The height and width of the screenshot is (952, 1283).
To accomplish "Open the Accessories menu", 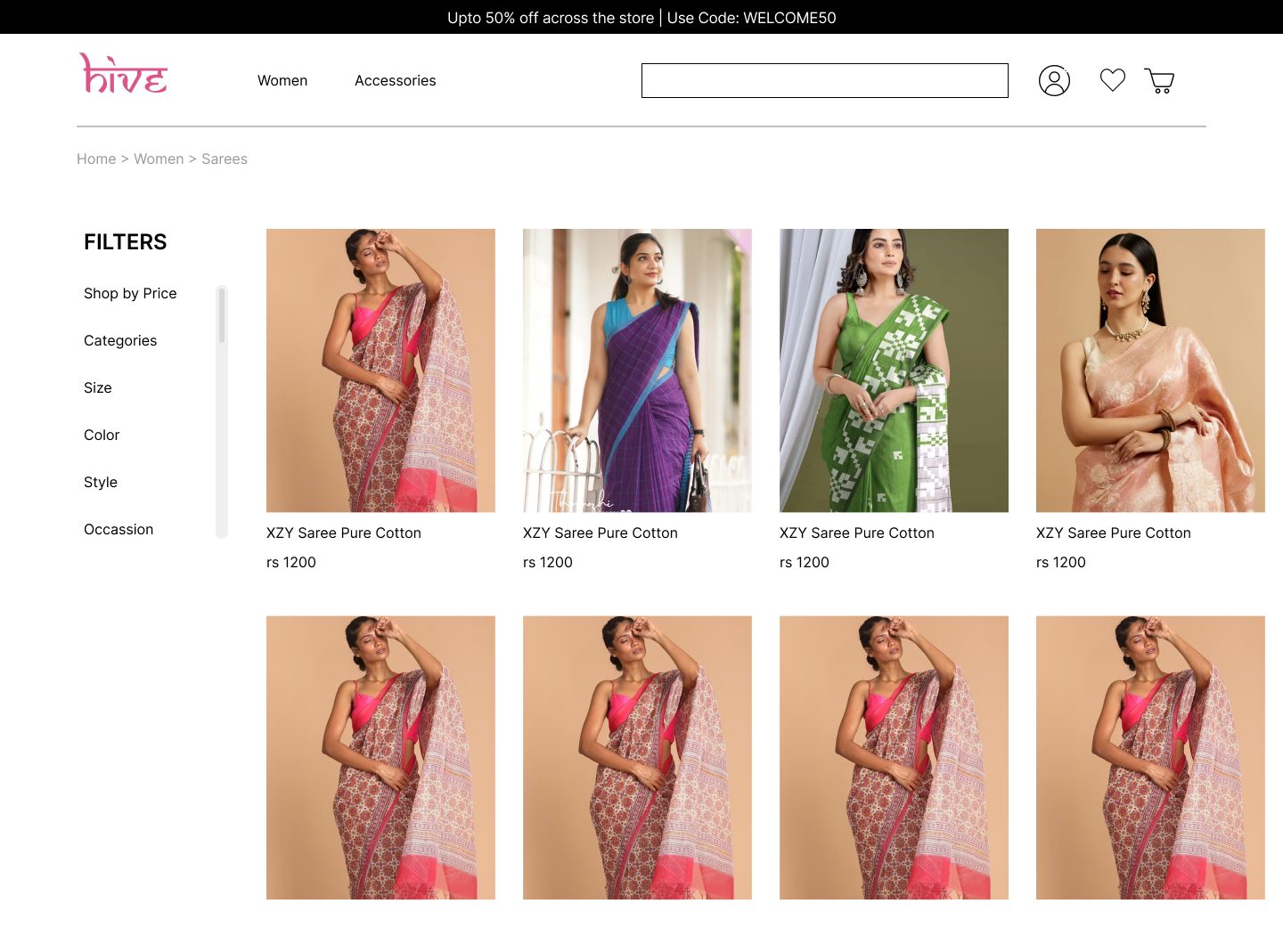I will tap(396, 80).
